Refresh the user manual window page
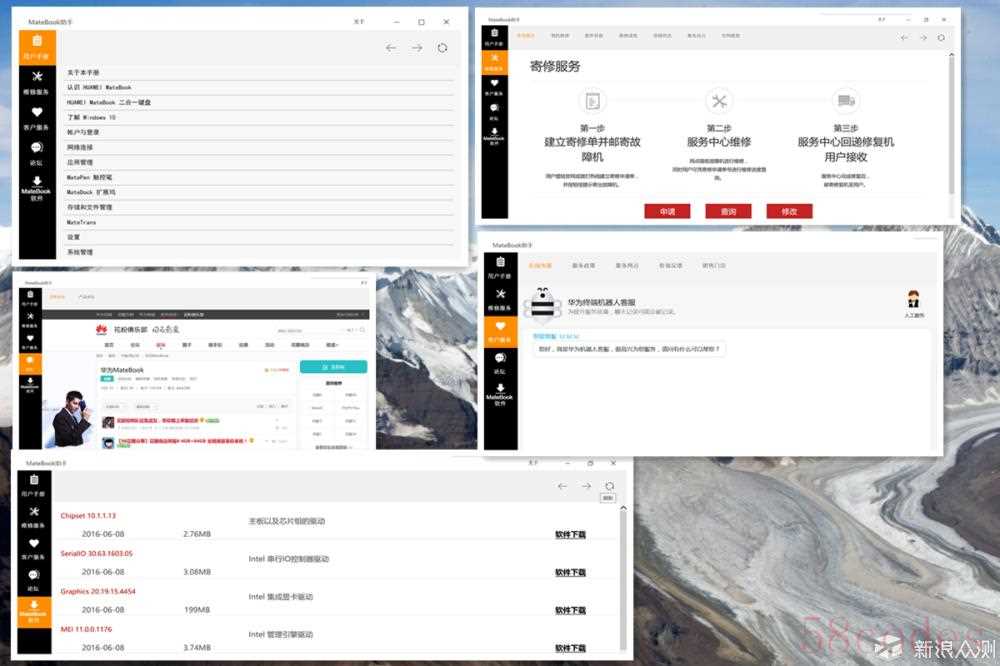This screenshot has height=666, width=1000. click(x=442, y=48)
